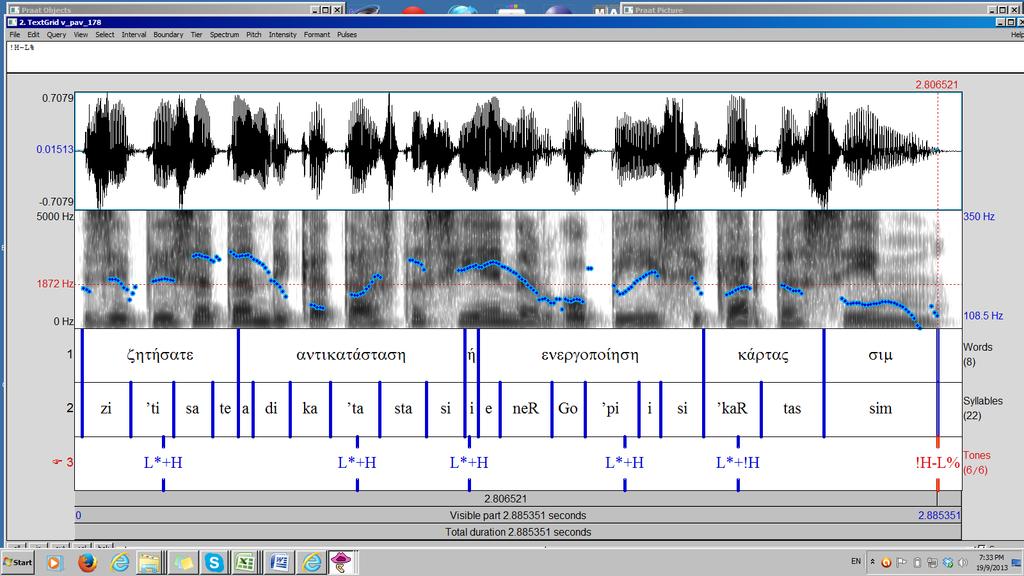The height and width of the screenshot is (576, 1024).
Task: Open the Boundary menu
Action: coord(168,35)
